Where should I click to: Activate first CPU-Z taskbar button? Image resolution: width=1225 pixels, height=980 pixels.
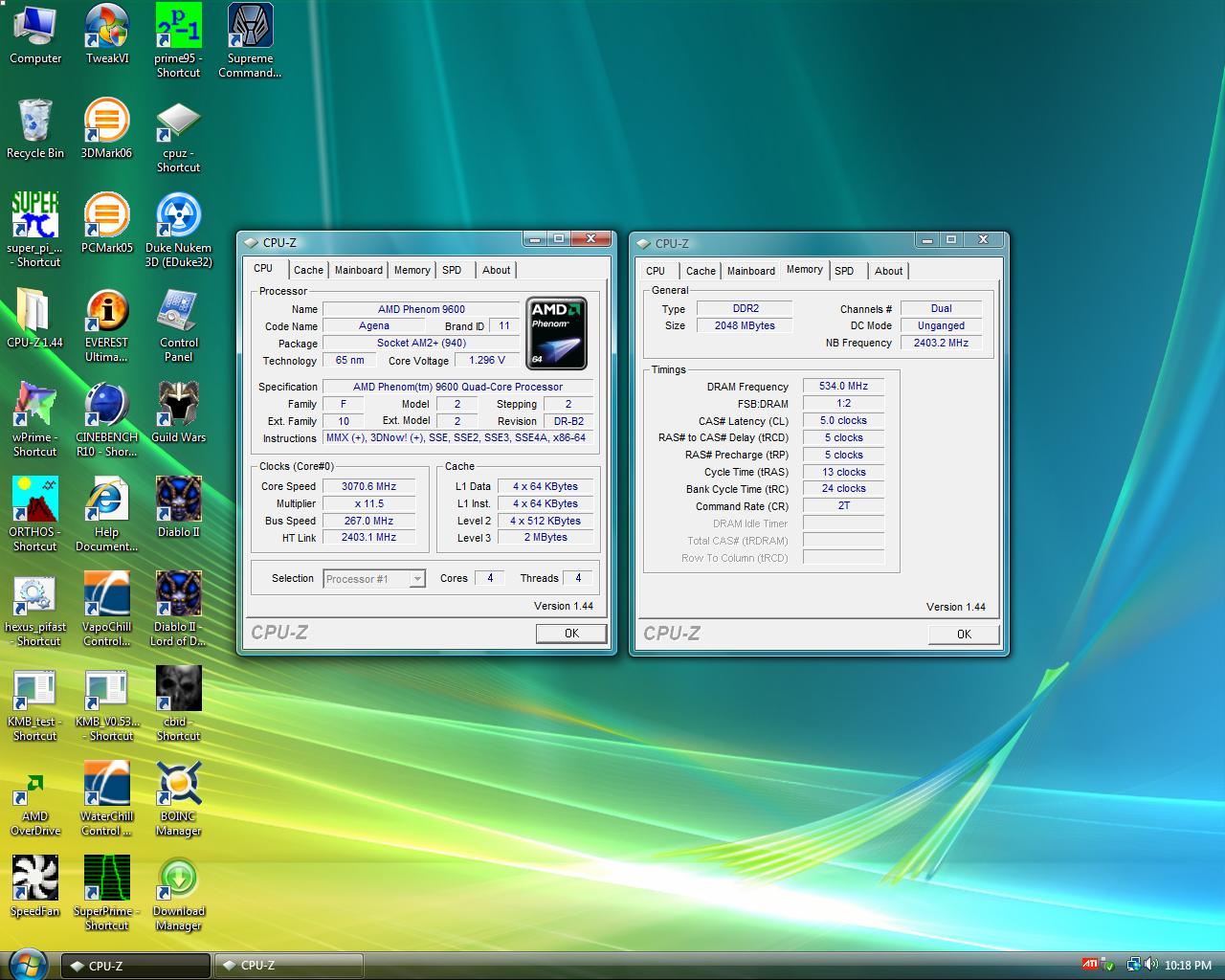[136, 966]
